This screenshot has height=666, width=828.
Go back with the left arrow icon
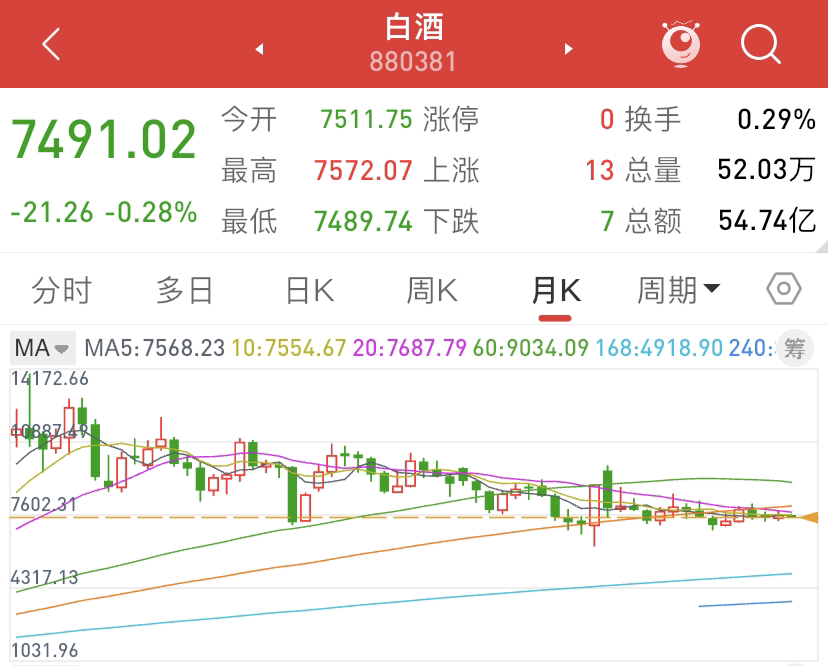point(51,44)
